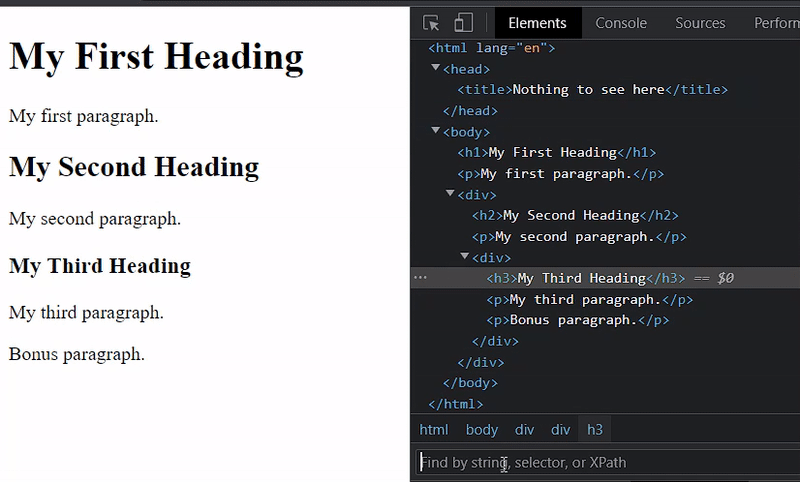Image resolution: width=800 pixels, height=482 pixels.
Task: Click the page's My First Heading text
Action: 156,57
